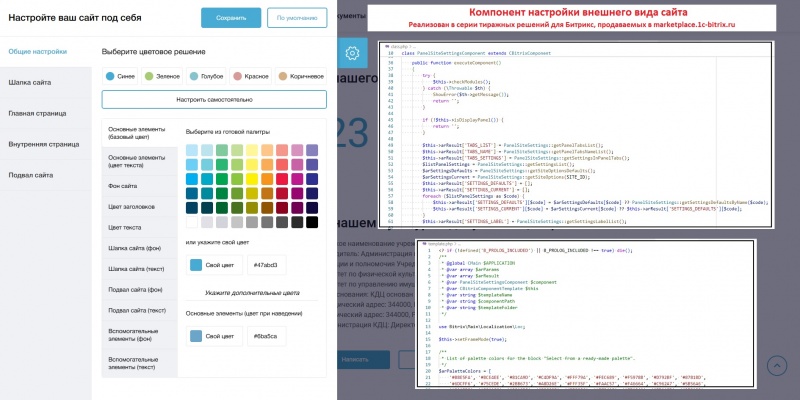Open the Шапка сайта tab
Image resolution: width=800 pixels, height=400 pixels.
point(46,83)
